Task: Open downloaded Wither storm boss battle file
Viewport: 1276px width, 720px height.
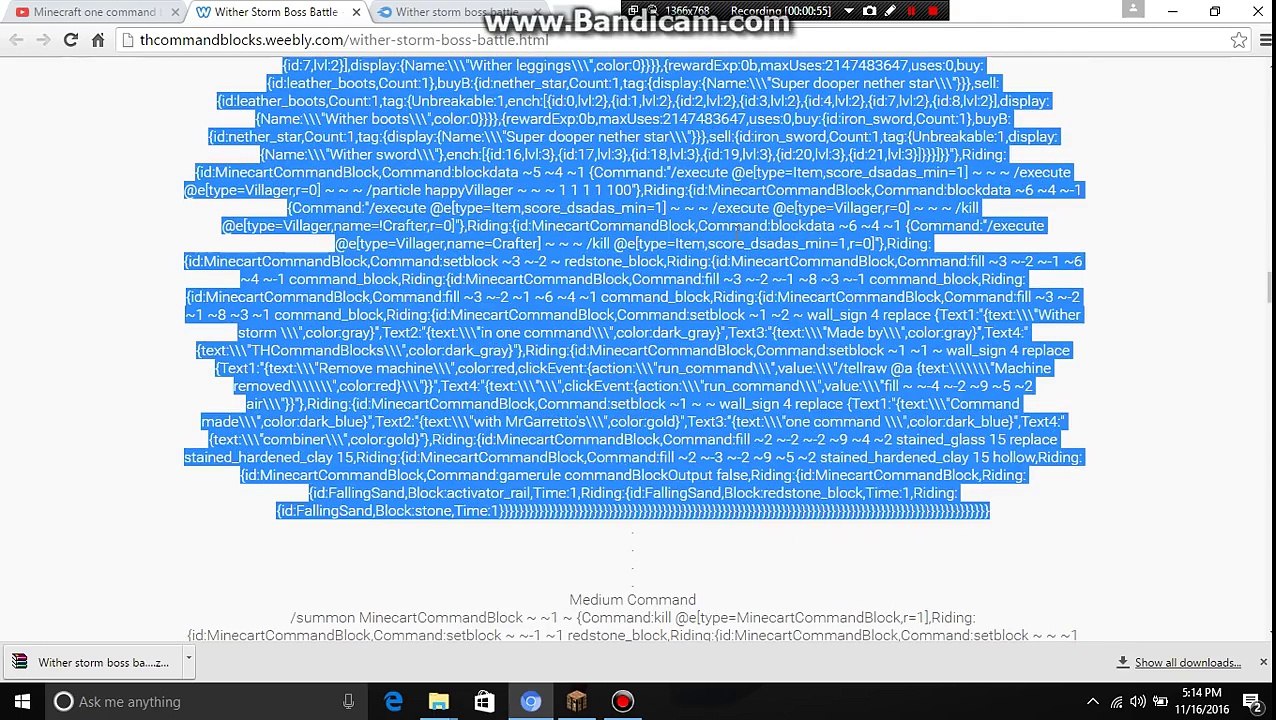Action: coord(92,662)
